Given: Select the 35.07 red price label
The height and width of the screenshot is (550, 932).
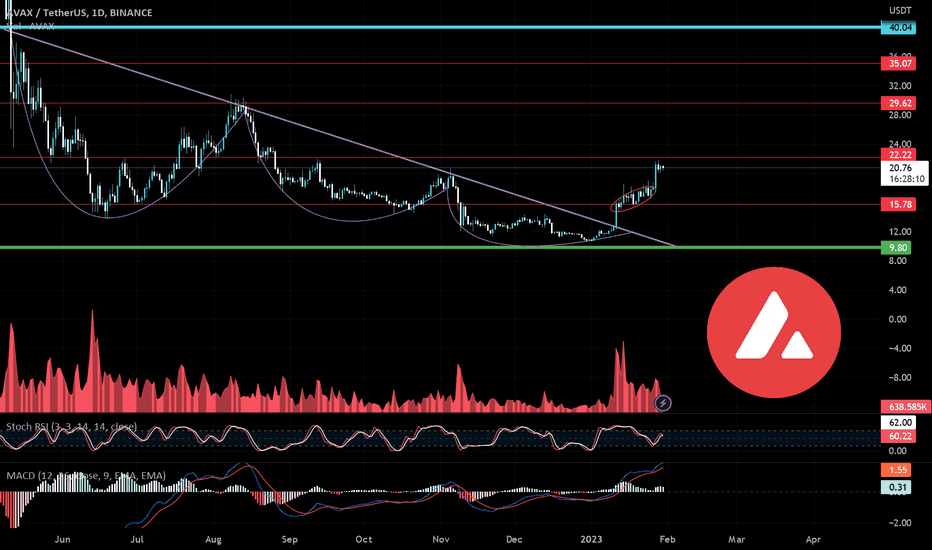Looking at the screenshot, I should tap(898, 64).
